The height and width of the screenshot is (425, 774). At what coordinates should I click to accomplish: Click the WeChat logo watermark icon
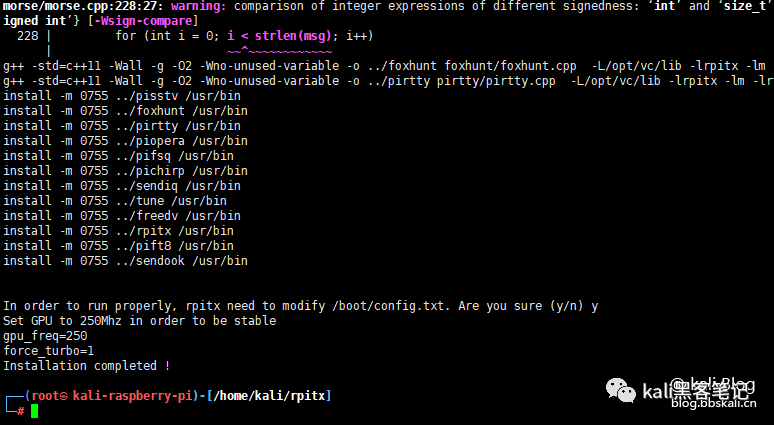pos(621,390)
